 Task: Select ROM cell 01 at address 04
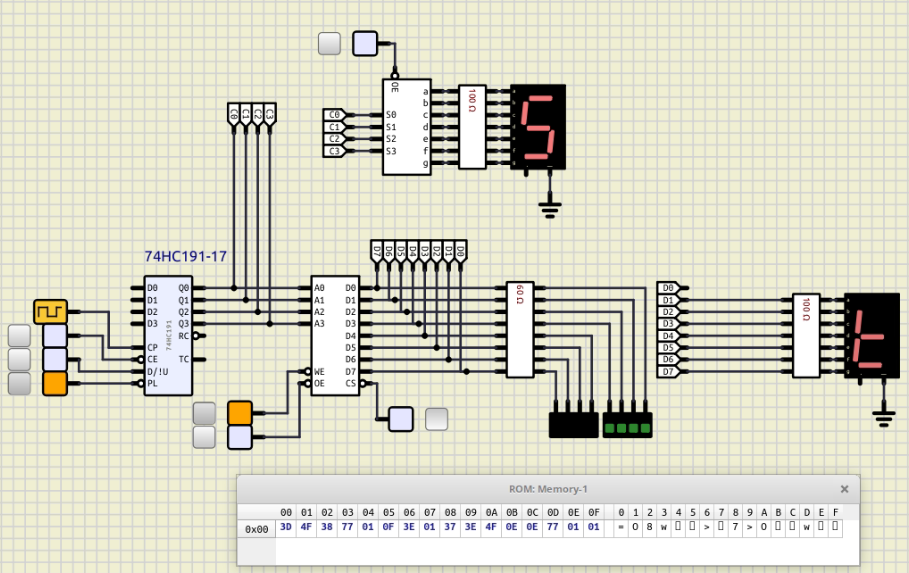[368, 527]
